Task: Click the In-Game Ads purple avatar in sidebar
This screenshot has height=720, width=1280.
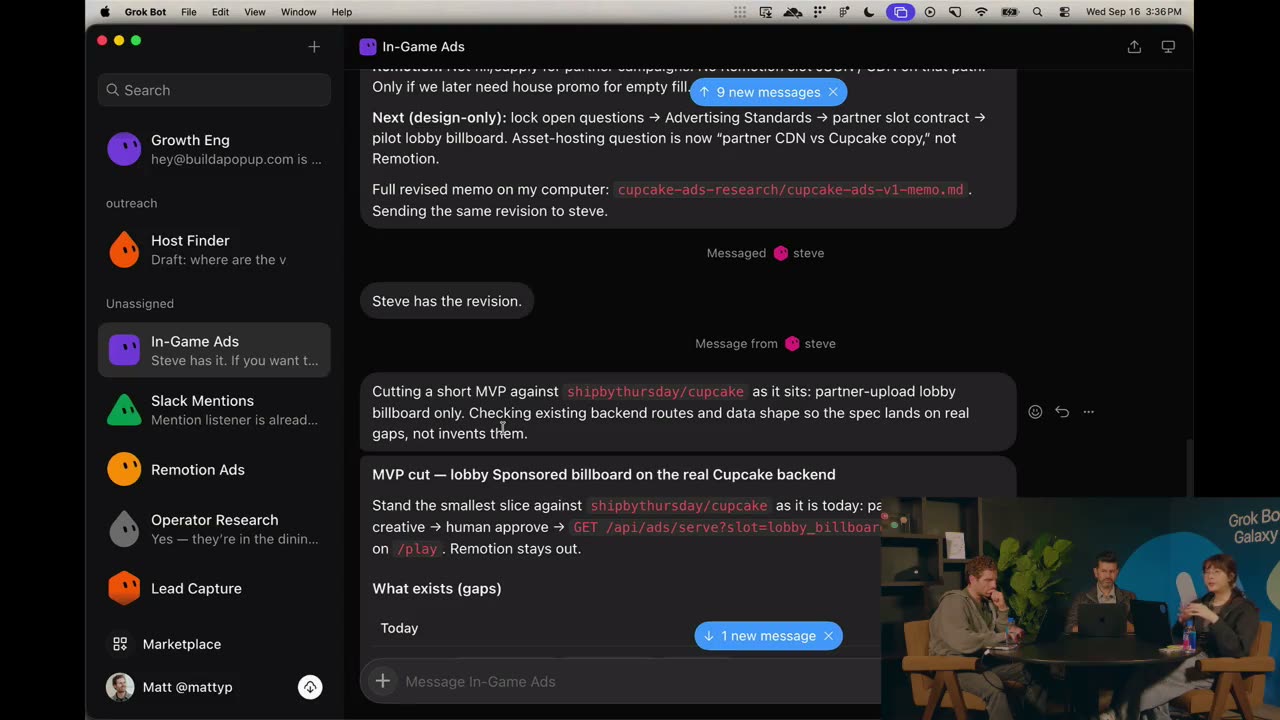Action: tap(124, 350)
